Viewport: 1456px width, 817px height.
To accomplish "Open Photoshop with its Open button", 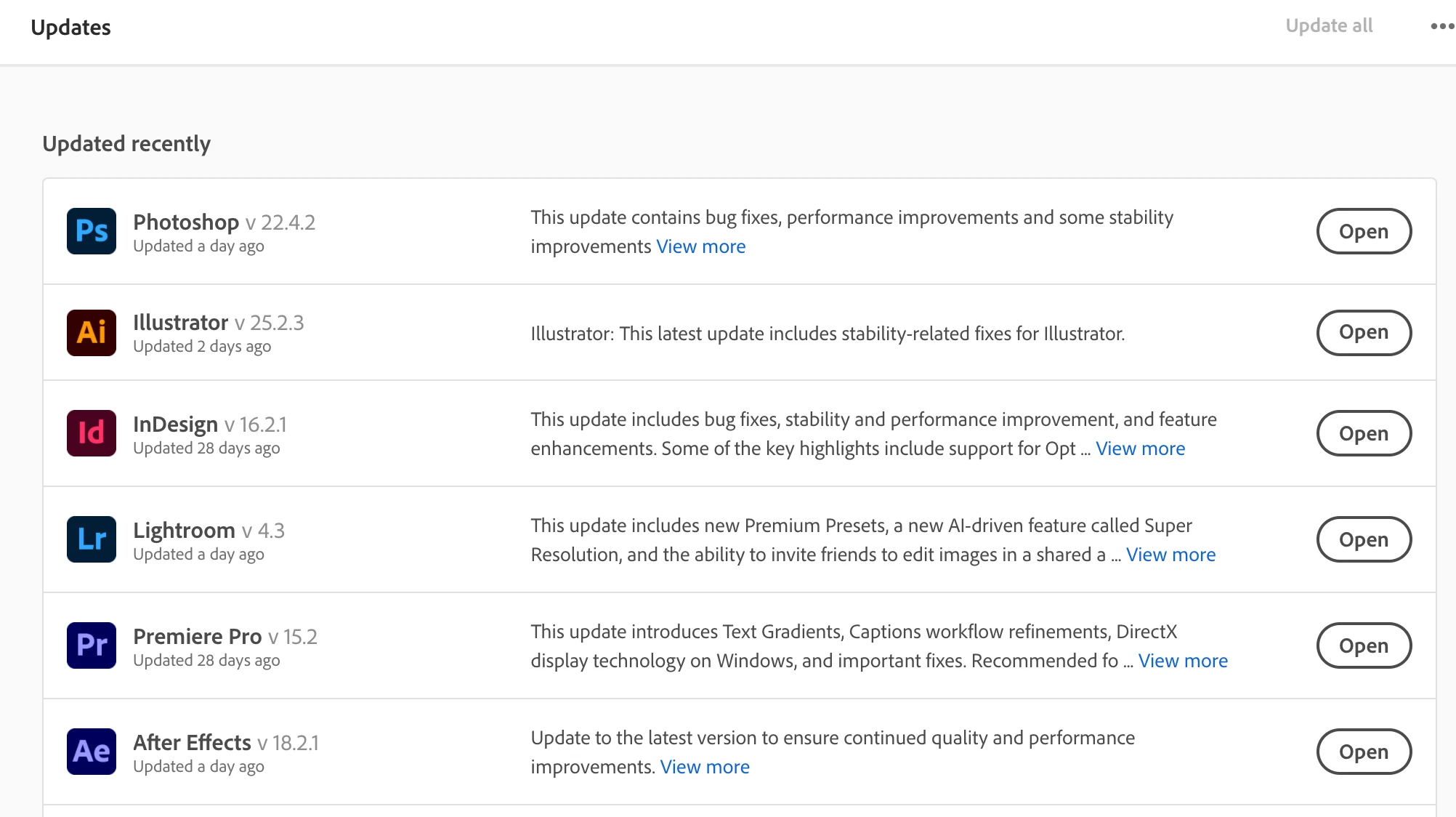I will tap(1364, 231).
